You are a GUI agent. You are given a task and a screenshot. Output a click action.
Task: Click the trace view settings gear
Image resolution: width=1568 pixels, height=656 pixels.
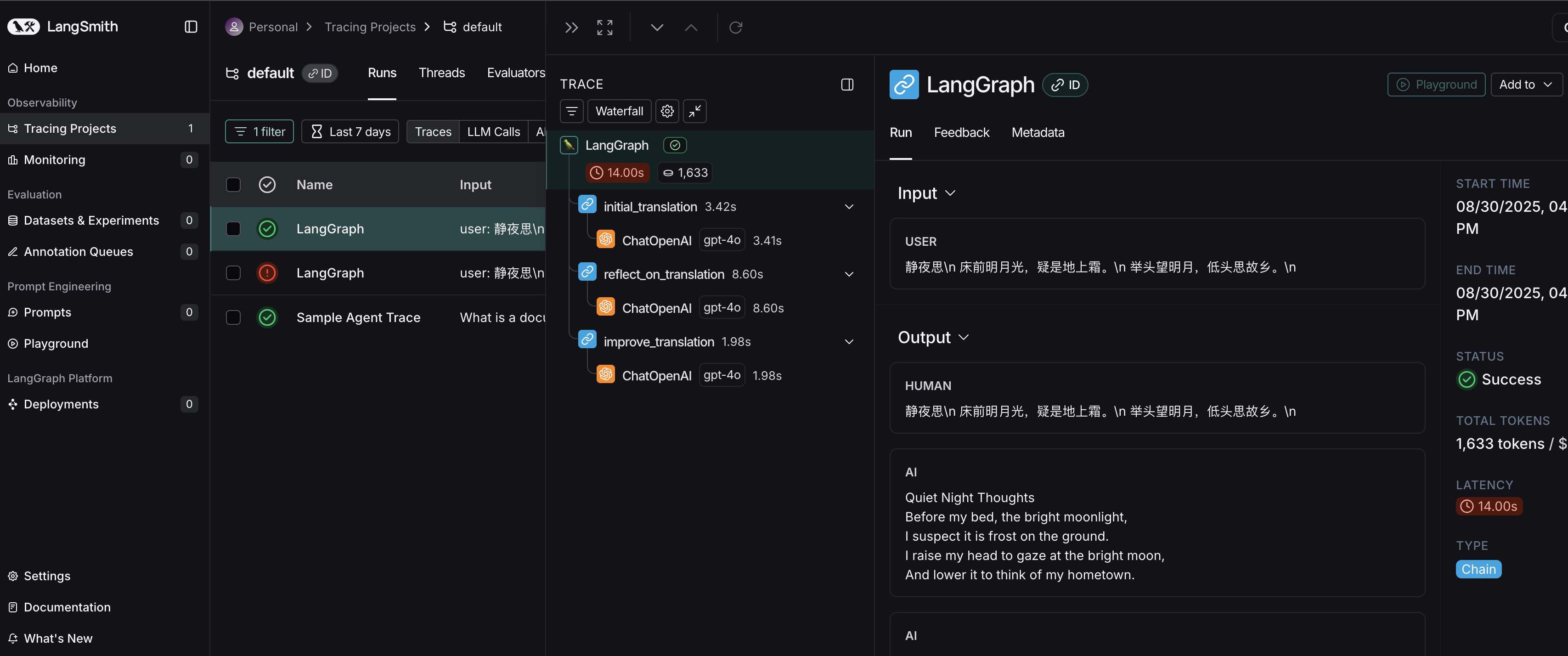667,112
